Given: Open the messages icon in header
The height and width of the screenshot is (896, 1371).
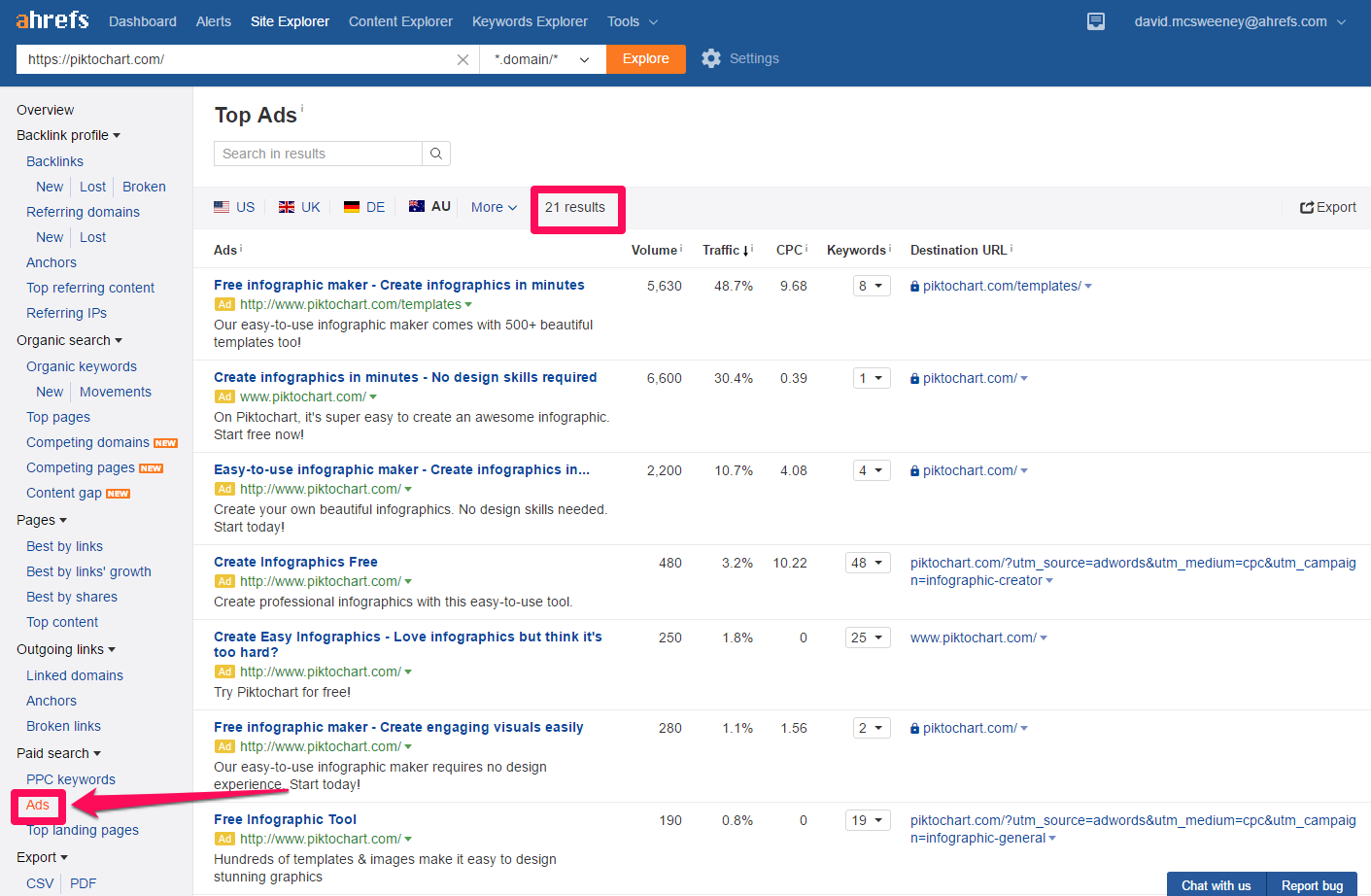Looking at the screenshot, I should click(x=1096, y=21).
